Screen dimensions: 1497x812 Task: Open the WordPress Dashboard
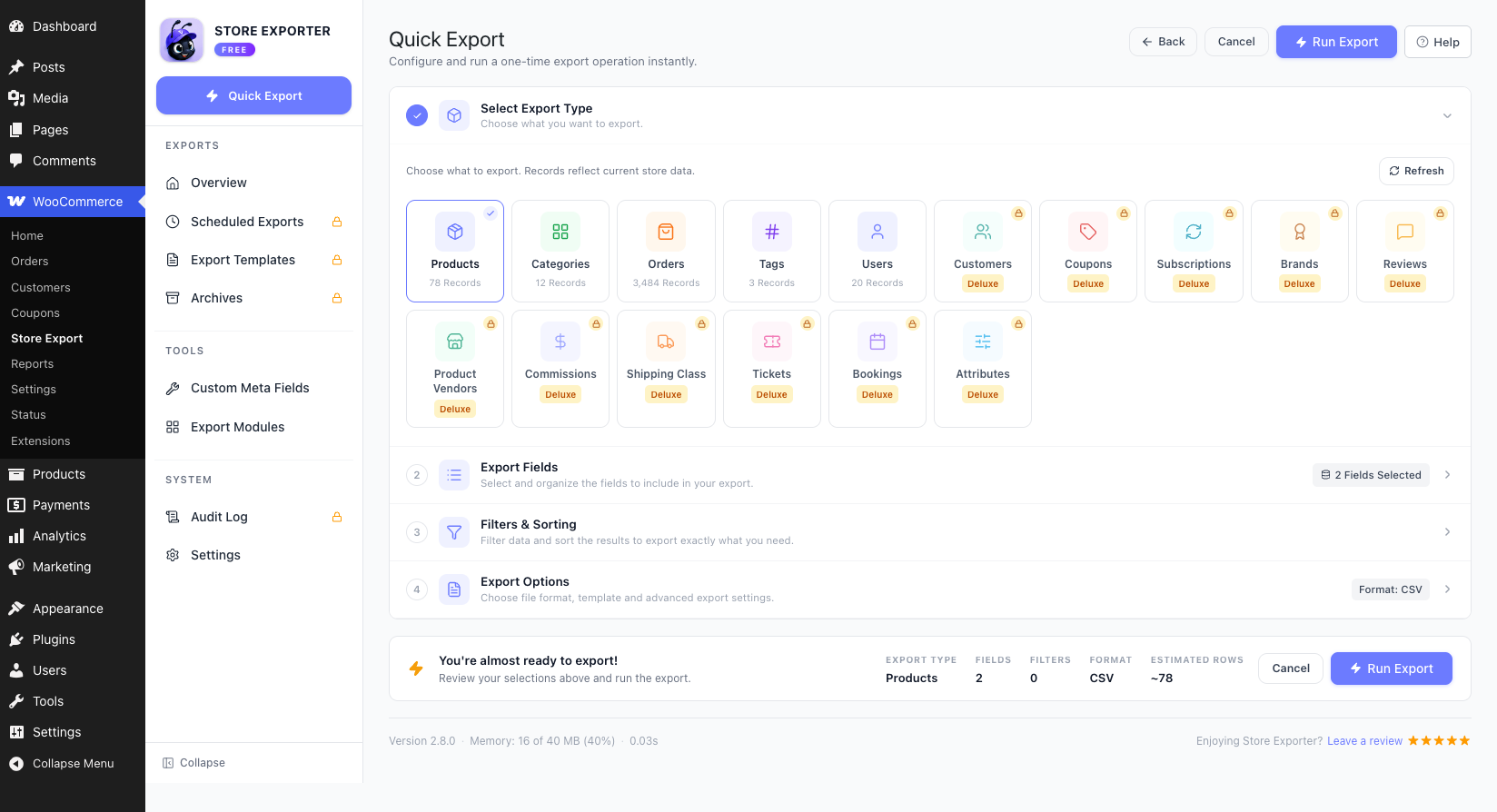coord(73,26)
